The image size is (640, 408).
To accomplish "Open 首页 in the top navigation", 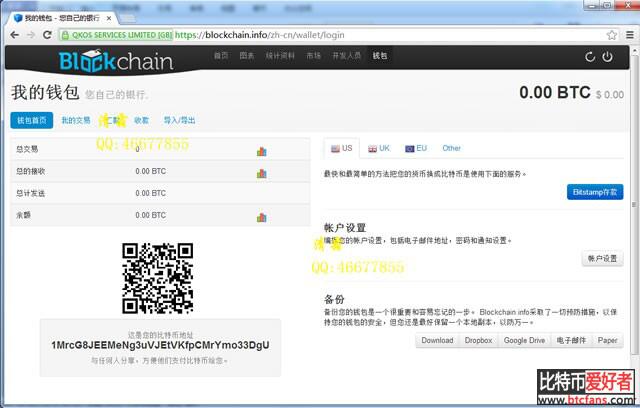I will click(221, 55).
